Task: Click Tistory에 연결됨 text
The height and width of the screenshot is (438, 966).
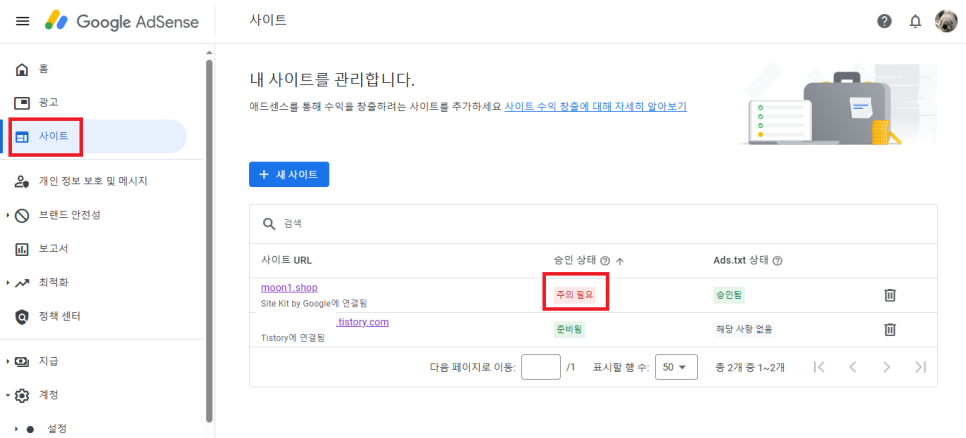Action: (293, 338)
